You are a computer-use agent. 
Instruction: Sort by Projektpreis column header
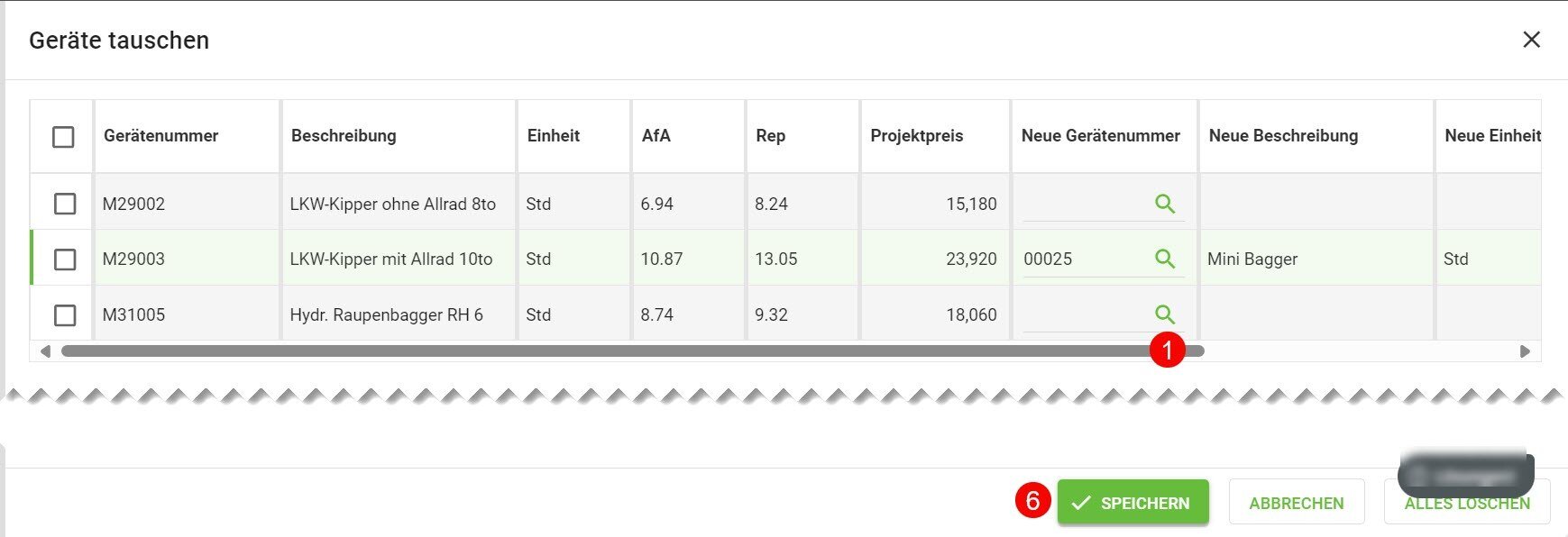[916, 136]
